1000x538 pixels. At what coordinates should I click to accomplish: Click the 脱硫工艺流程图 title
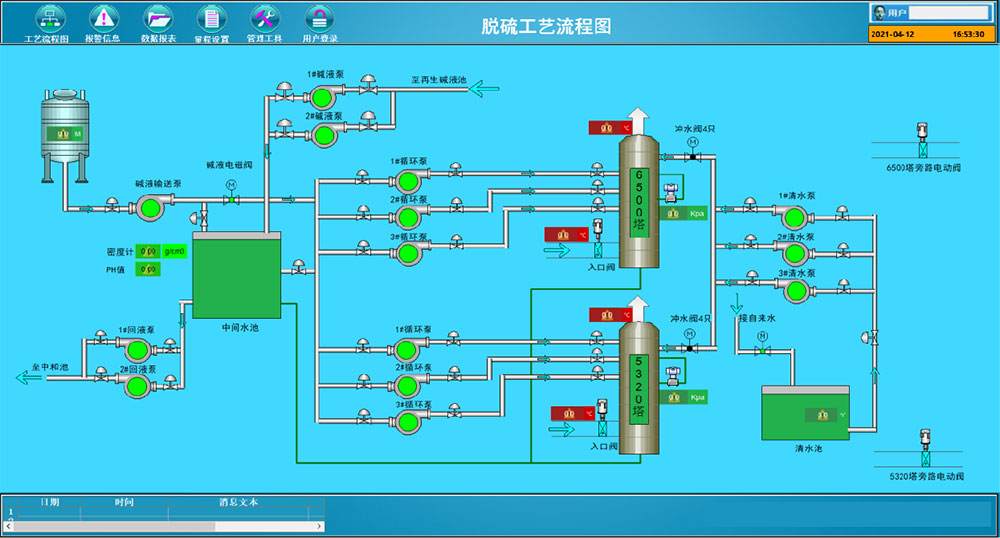click(x=546, y=26)
